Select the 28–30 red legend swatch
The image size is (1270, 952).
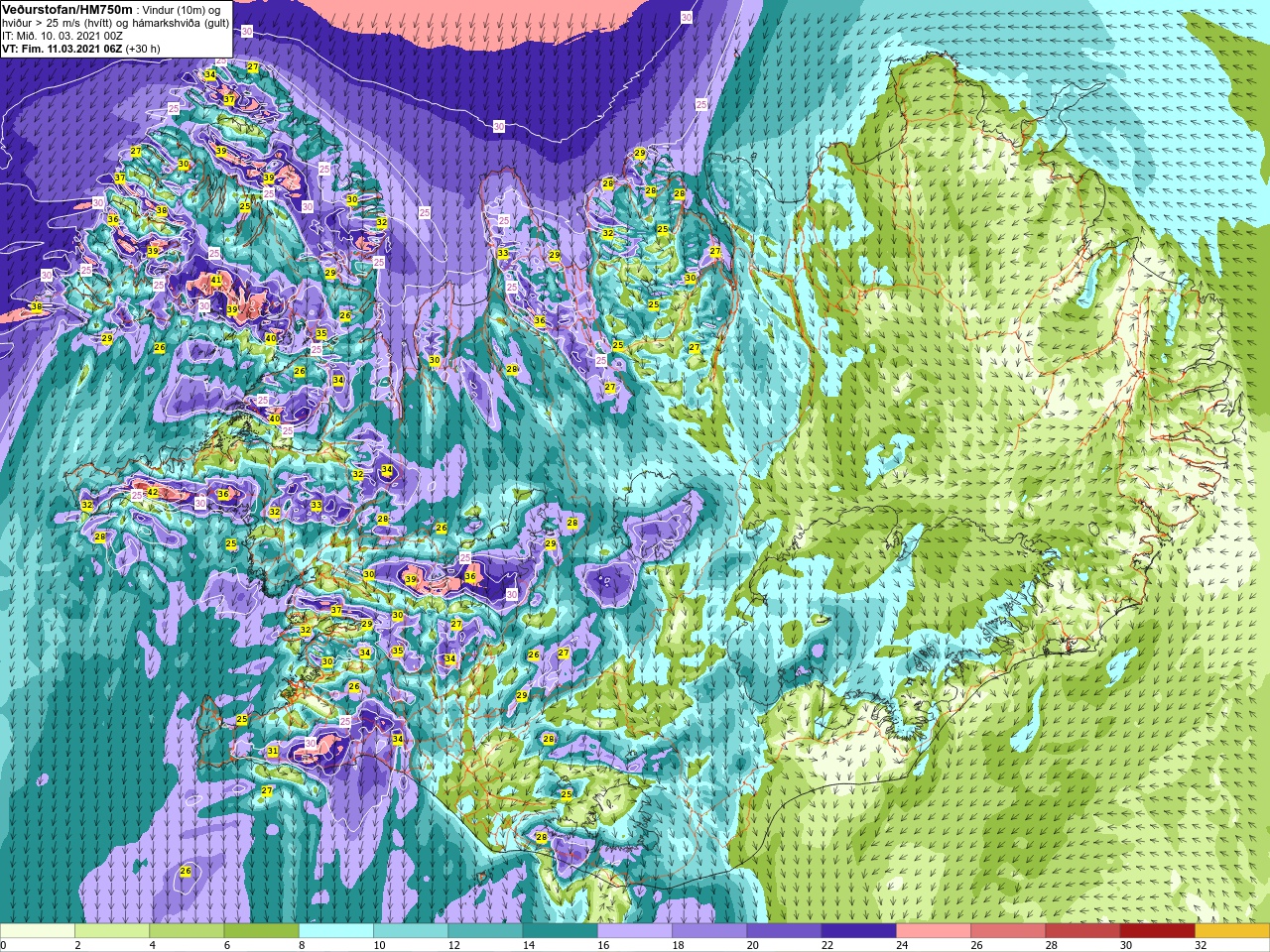(1082, 931)
